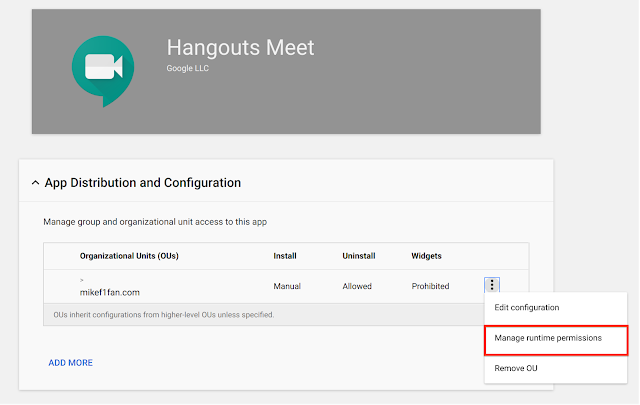Click the Organizational Units (OUs) column header
This screenshot has height=405, width=640.
tap(129, 256)
